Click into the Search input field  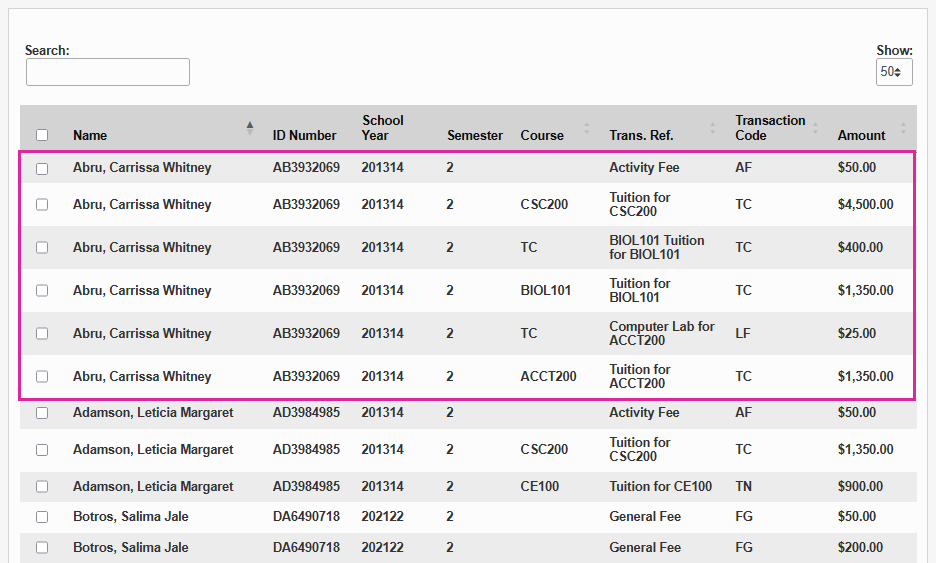click(x=108, y=72)
